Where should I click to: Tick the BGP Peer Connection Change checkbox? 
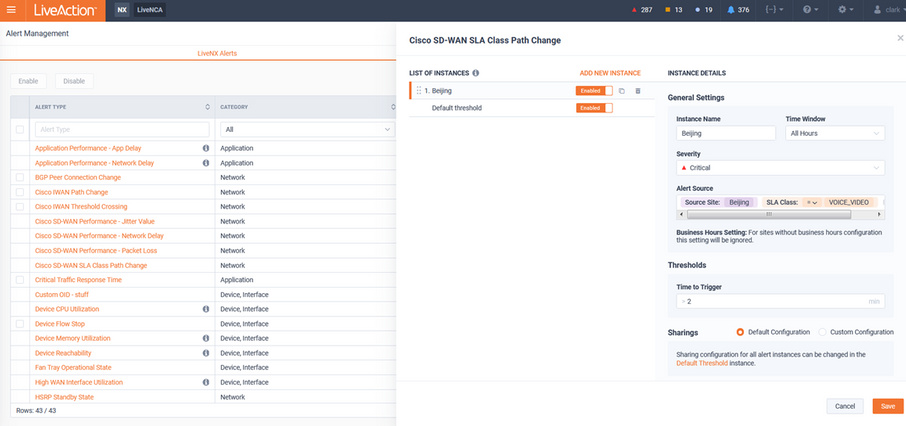20,177
